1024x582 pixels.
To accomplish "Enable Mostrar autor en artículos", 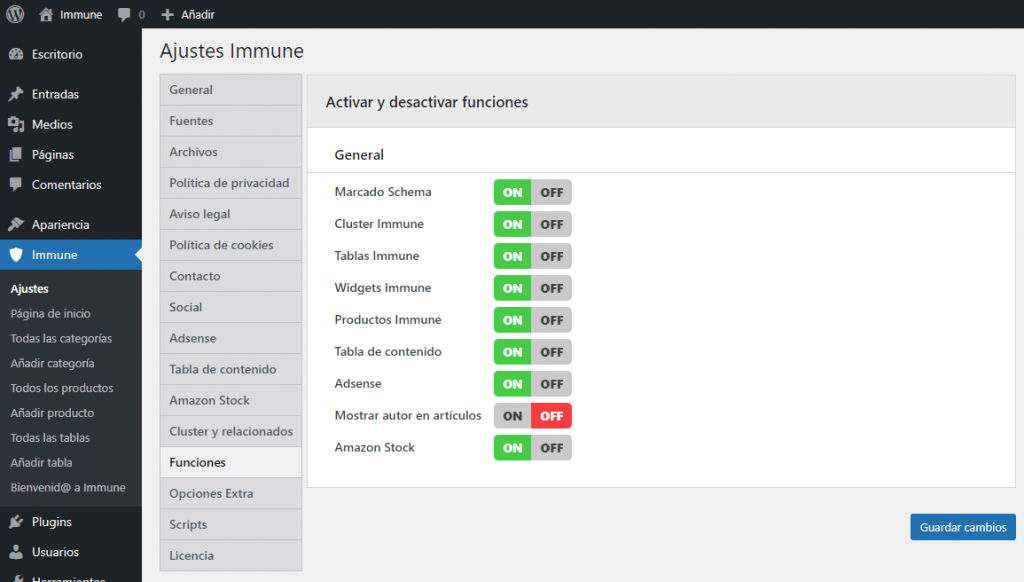I will (x=513, y=416).
